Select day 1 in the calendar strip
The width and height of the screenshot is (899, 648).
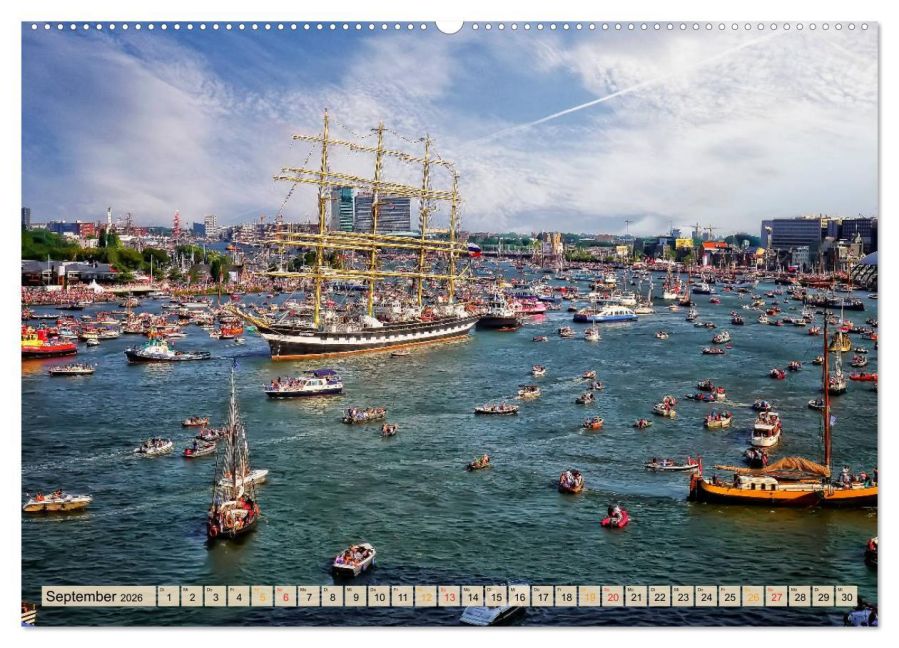(x=169, y=596)
